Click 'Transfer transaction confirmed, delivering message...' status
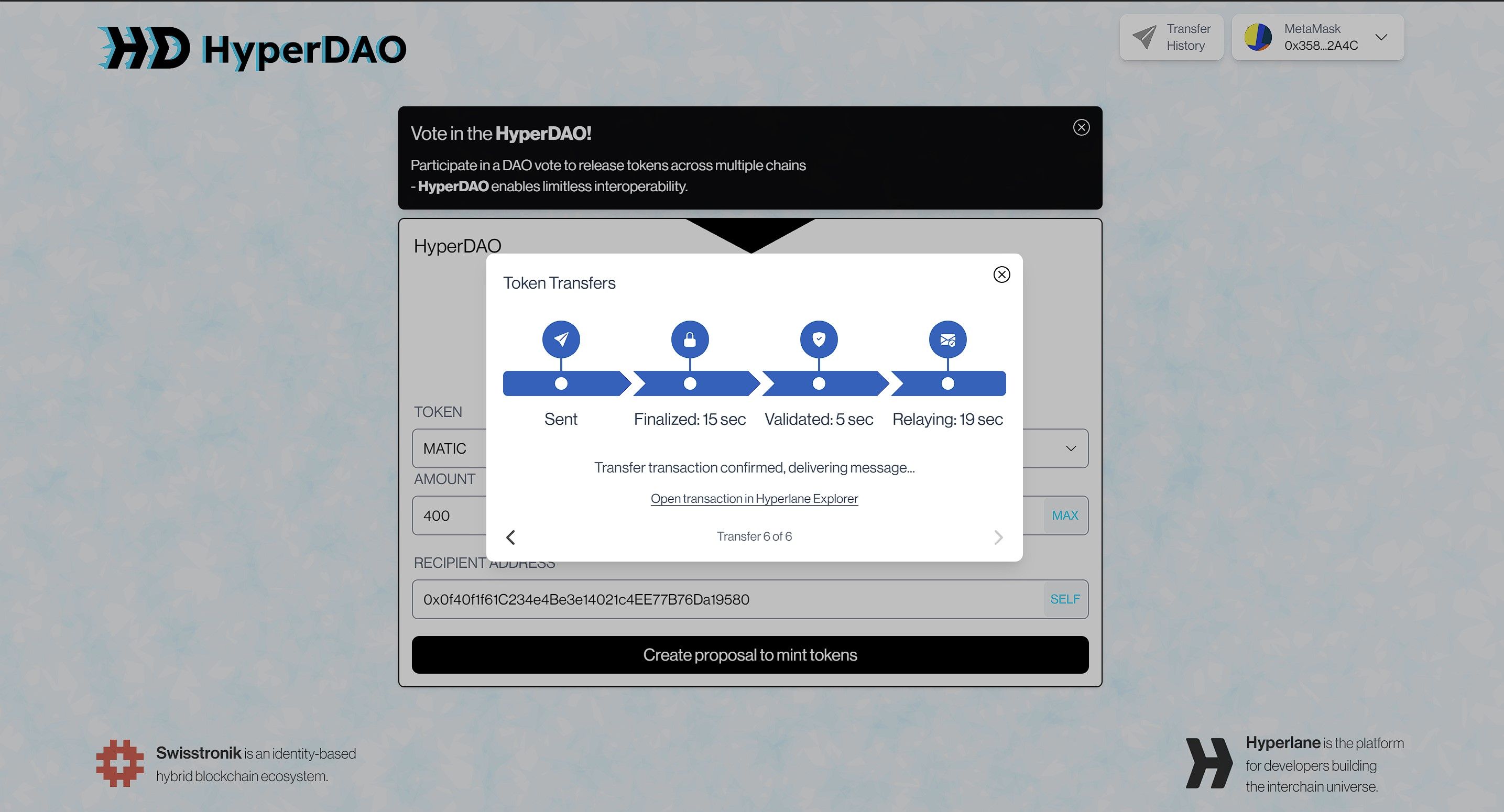The height and width of the screenshot is (812, 1504). (754, 468)
